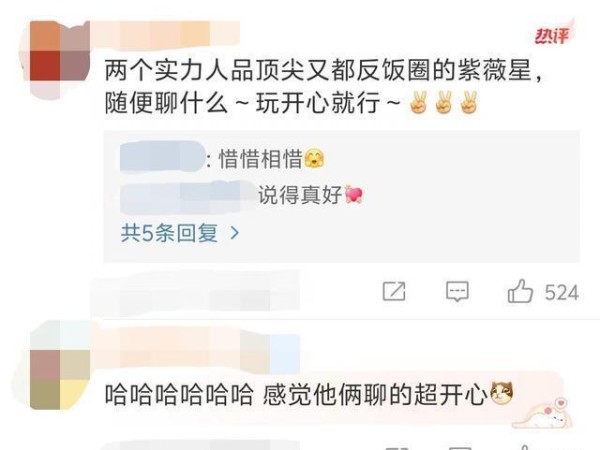This screenshot has height=450, width=600.
Task: Open the second commenter's blurred username
Action: pyautogui.click(x=195, y=350)
